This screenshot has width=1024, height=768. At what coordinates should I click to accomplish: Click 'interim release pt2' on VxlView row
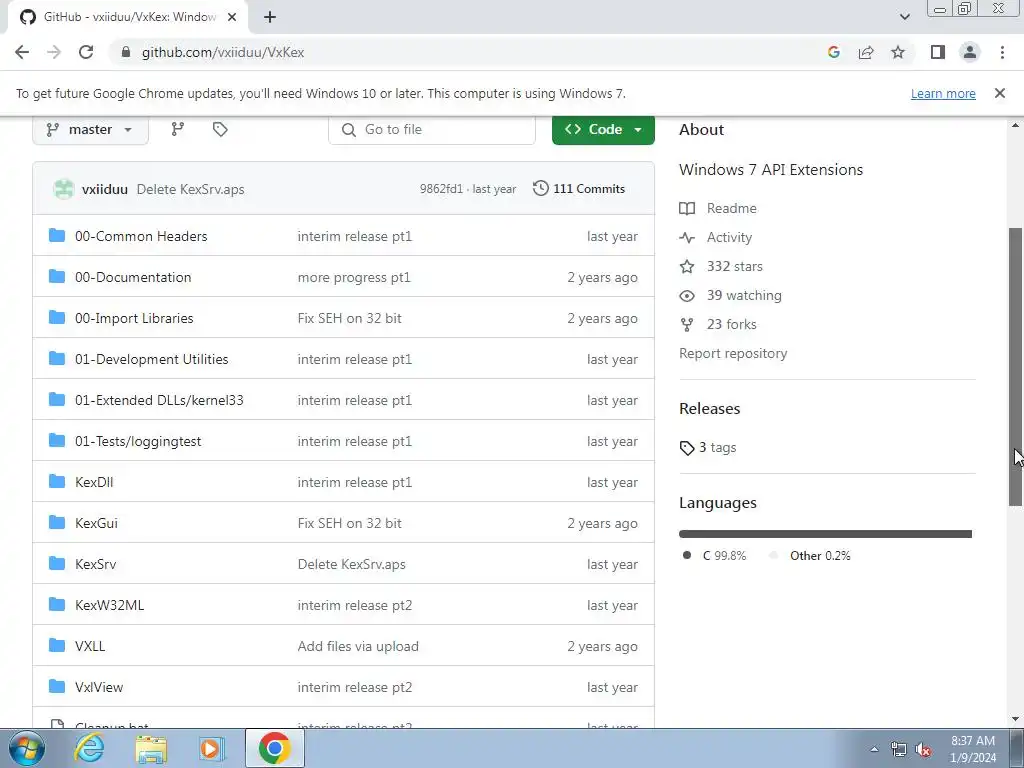point(355,687)
